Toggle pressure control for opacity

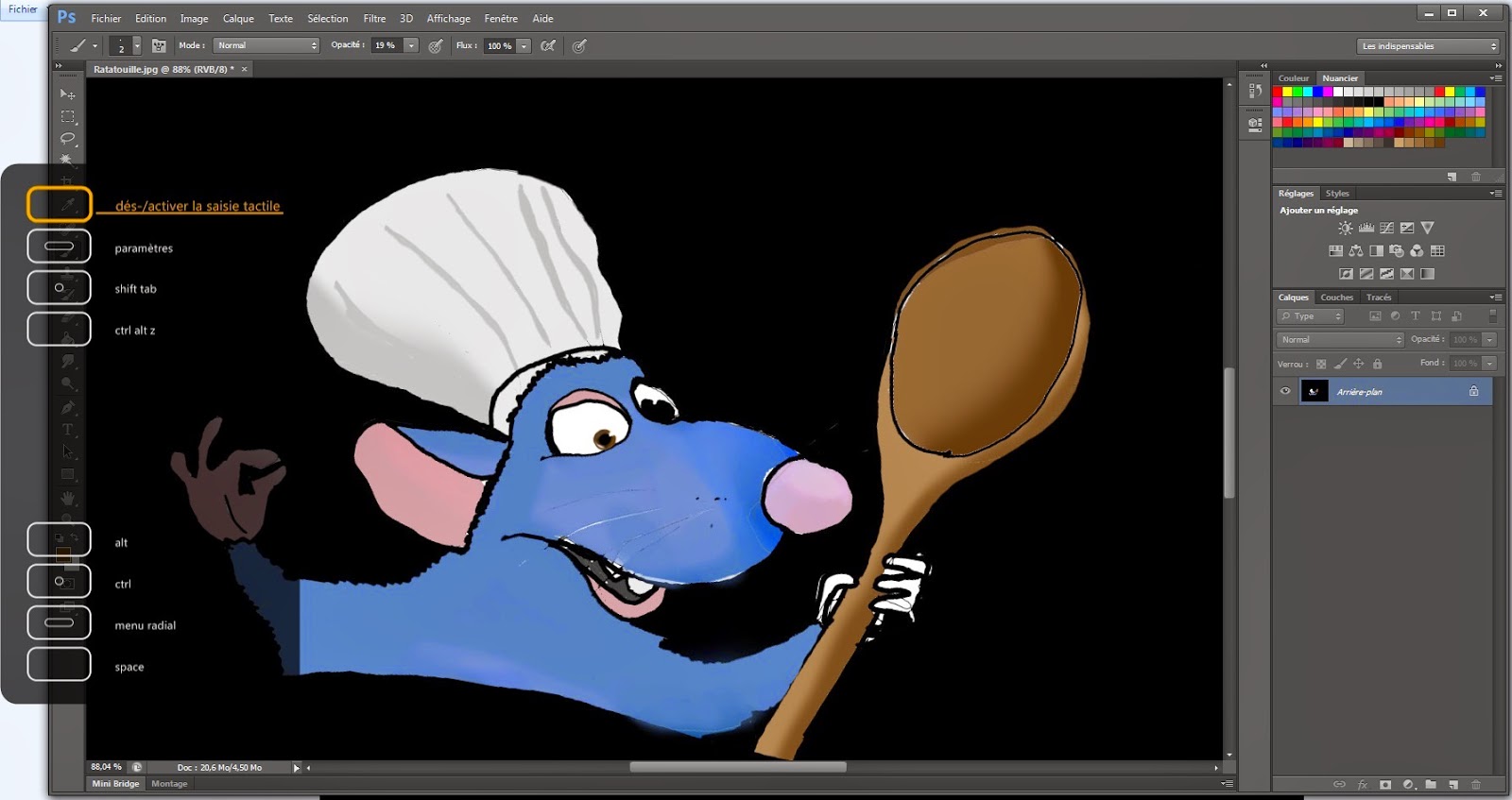436,45
